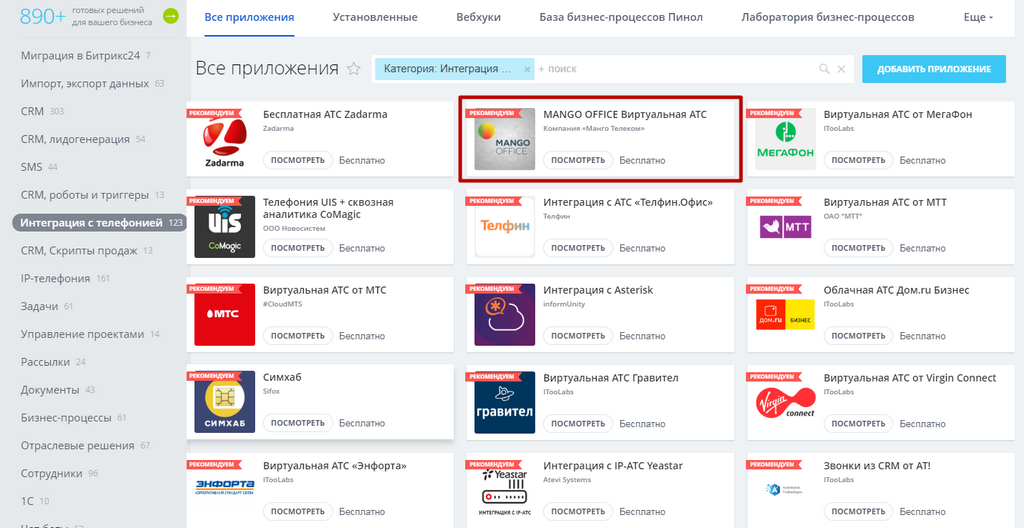The width and height of the screenshot is (1024, 528).
Task: Select IP-телефония category
Action: pyautogui.click(x=65, y=278)
